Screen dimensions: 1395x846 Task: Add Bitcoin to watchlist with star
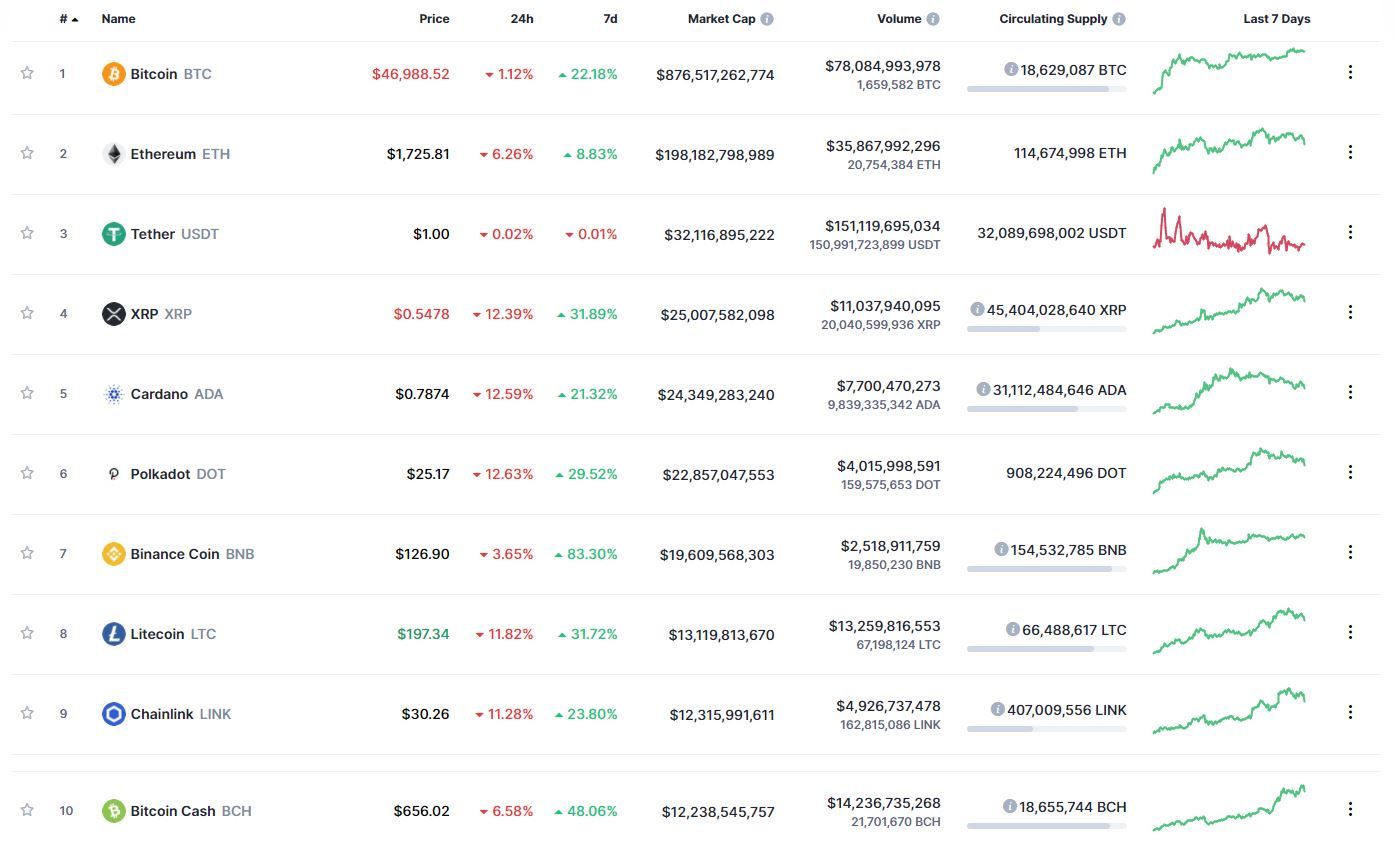click(27, 73)
